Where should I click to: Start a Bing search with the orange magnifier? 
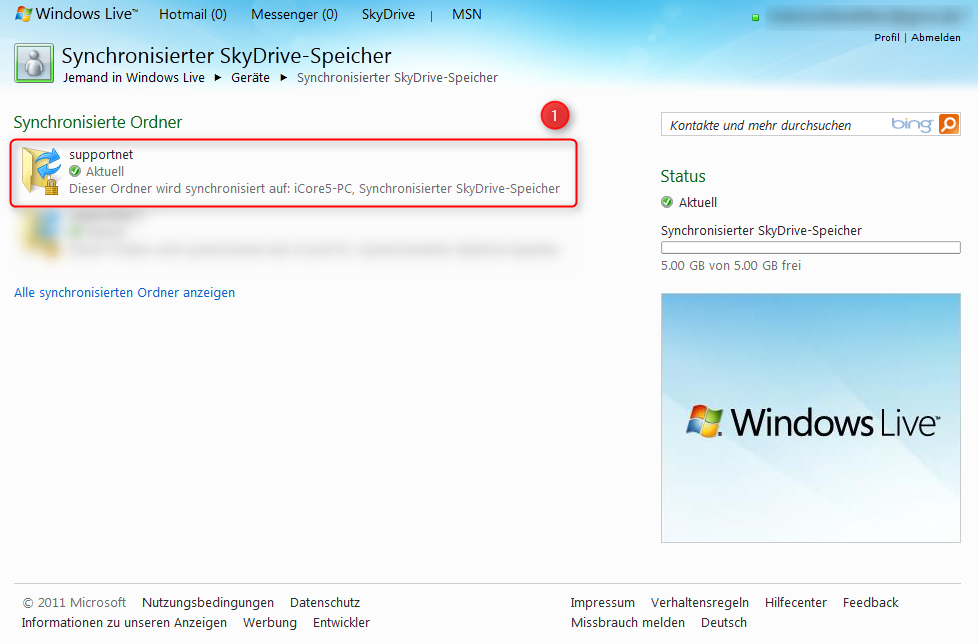click(946, 124)
